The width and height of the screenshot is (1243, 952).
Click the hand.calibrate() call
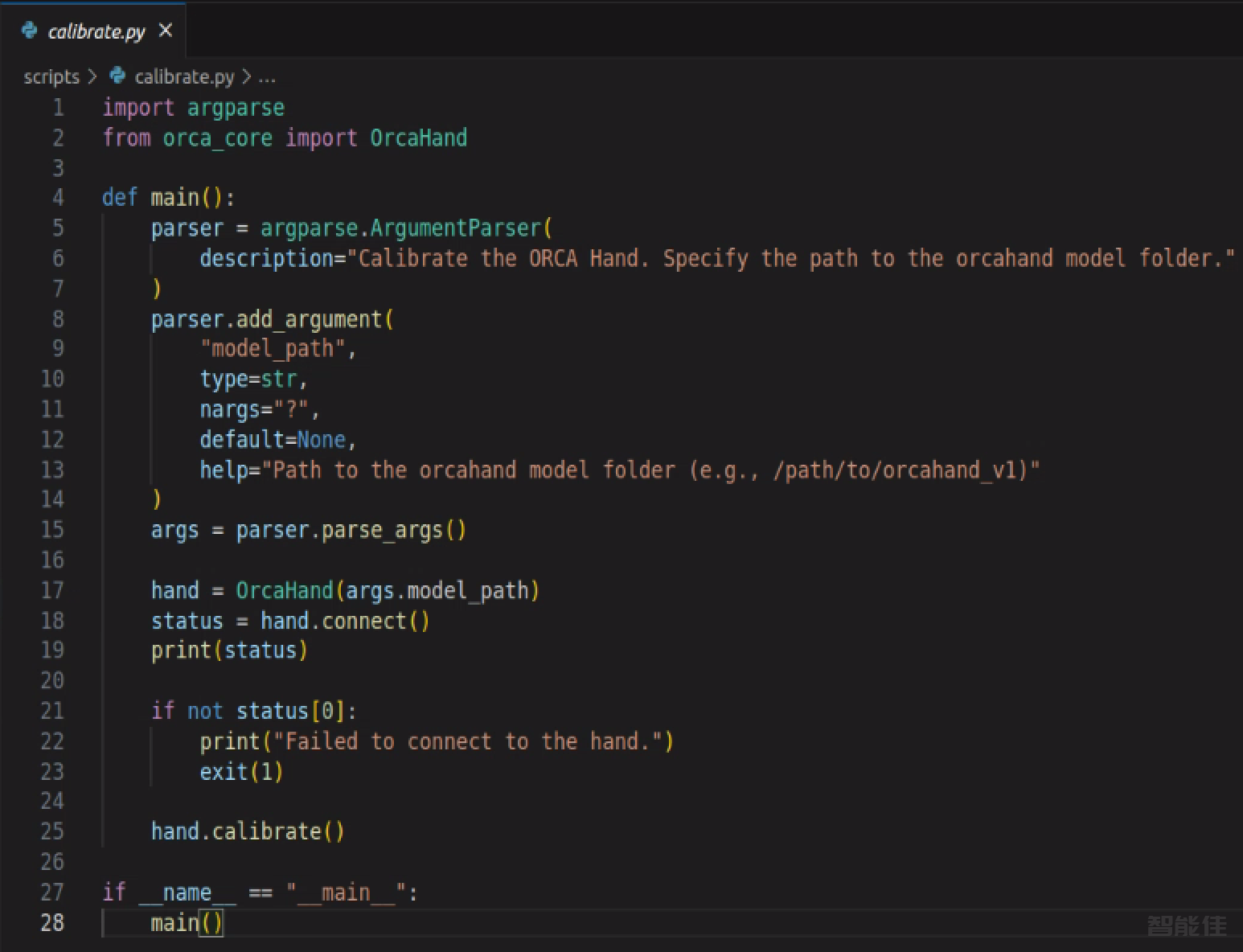(x=248, y=831)
